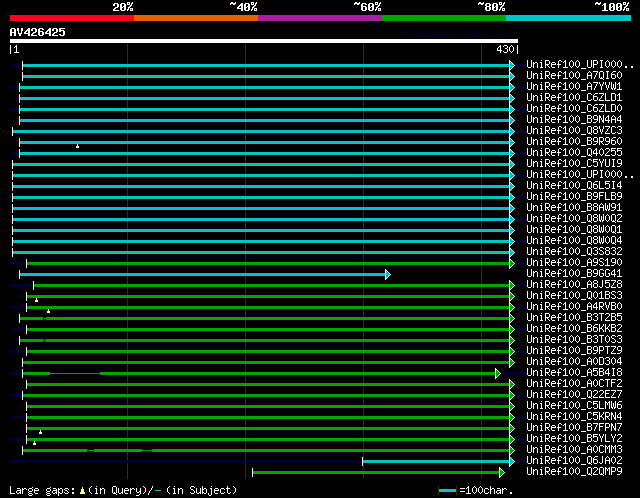Click the purple ~60% identity legend segment
Viewport: 640px width, 498px height.
click(x=320, y=18)
